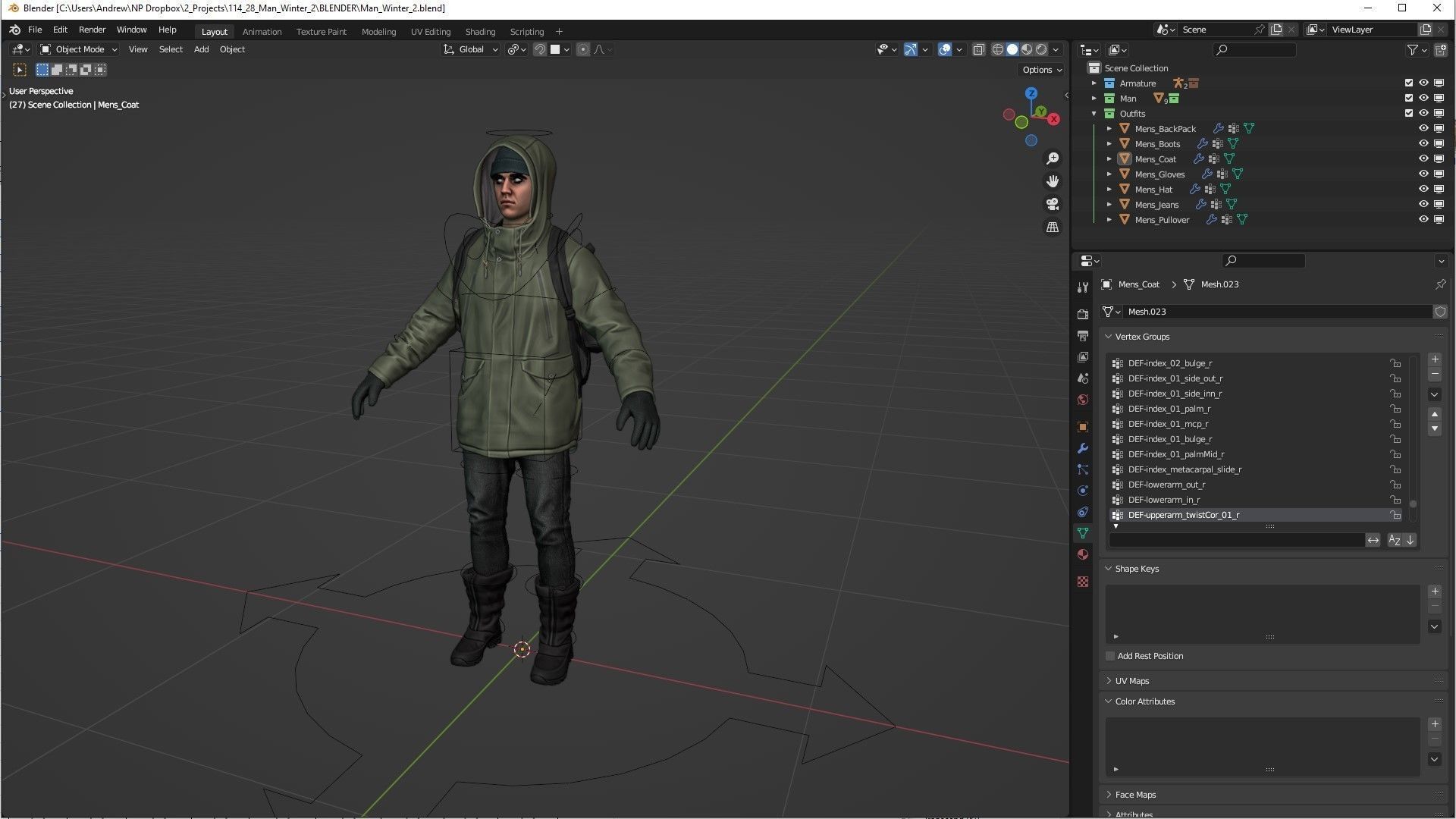Open the Physics properties tab icon
The height and width of the screenshot is (819, 1456).
(x=1083, y=491)
